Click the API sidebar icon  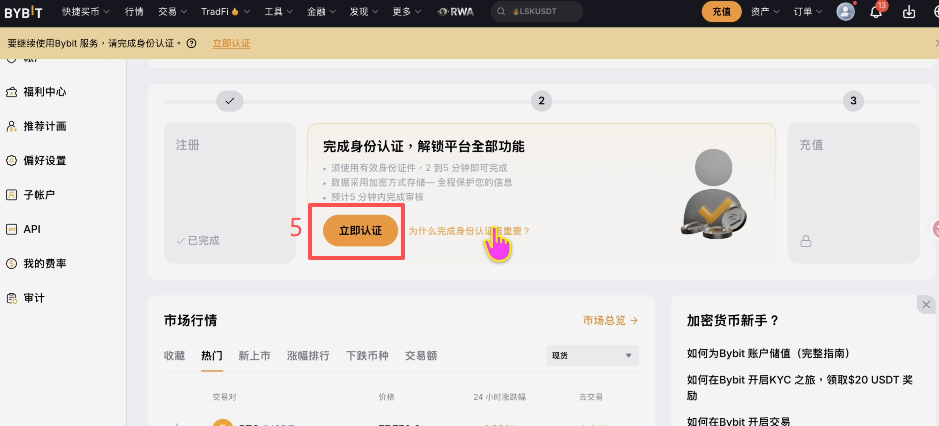[11, 229]
